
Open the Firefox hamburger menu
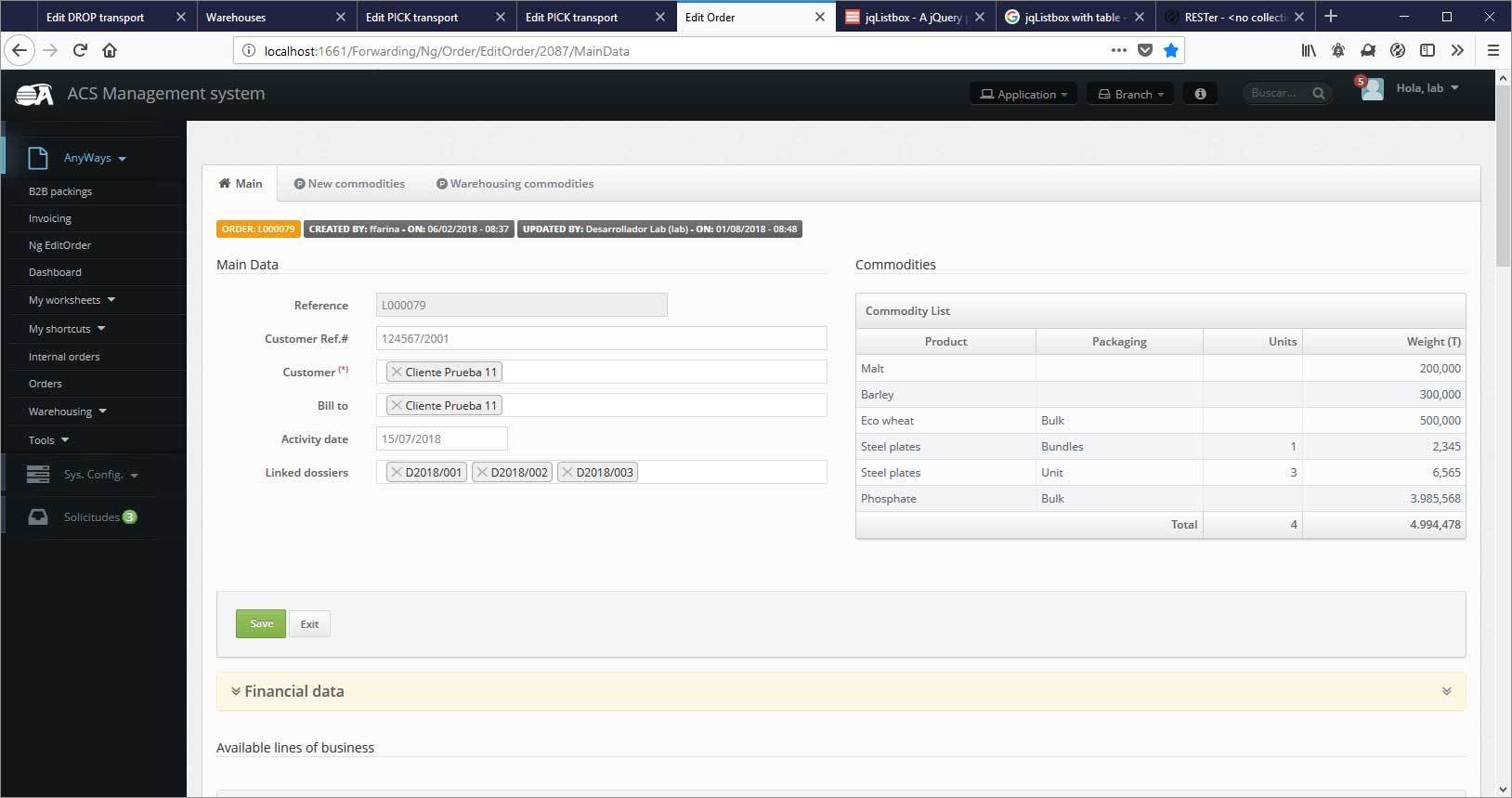tap(1493, 51)
